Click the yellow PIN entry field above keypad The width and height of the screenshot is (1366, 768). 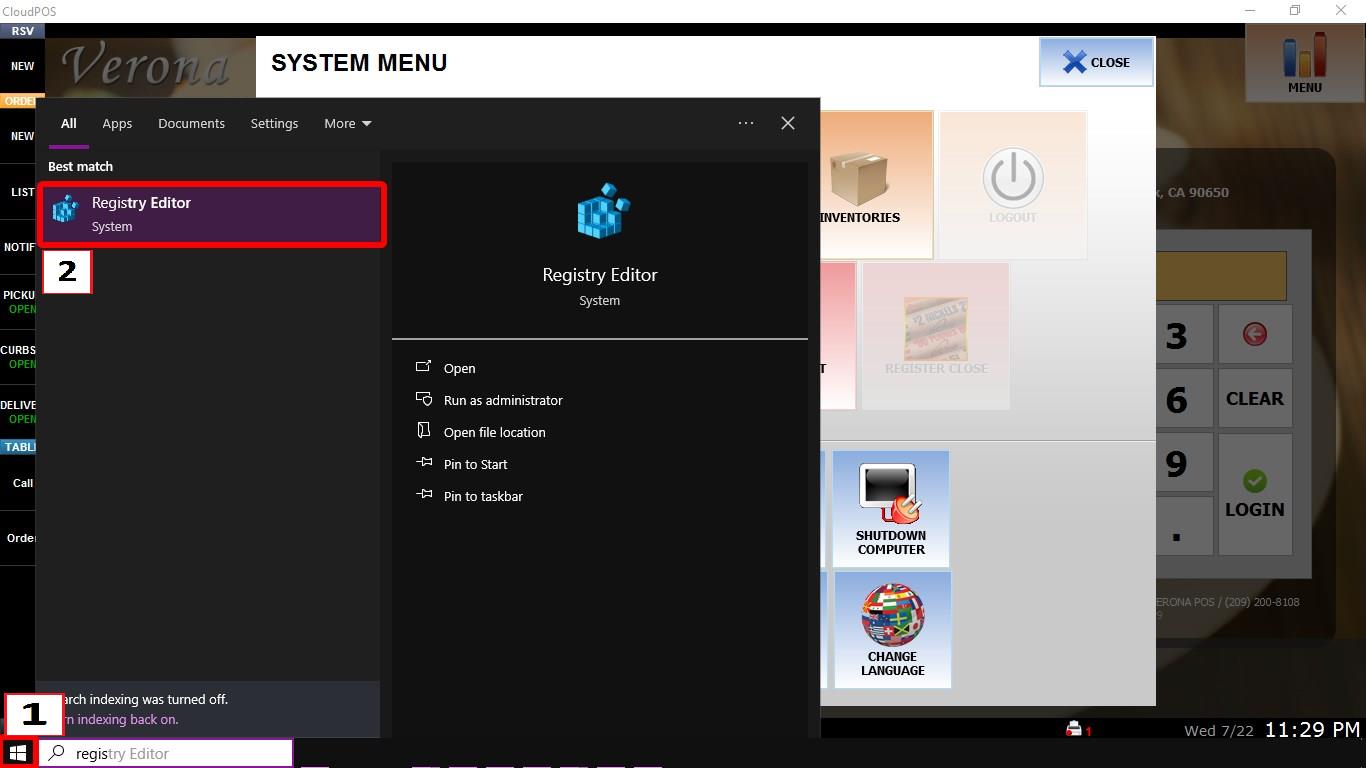[x=1220, y=276]
